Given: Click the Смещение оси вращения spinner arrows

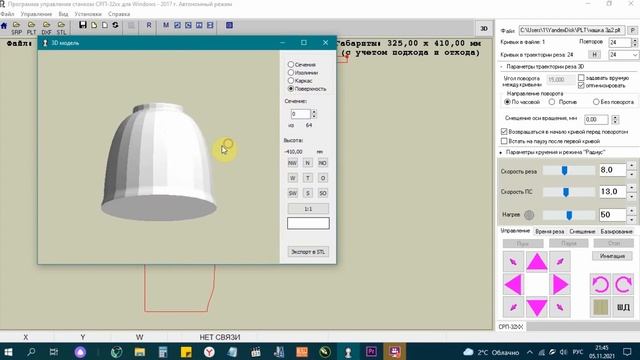Looking at the screenshot, I should [x=615, y=120].
